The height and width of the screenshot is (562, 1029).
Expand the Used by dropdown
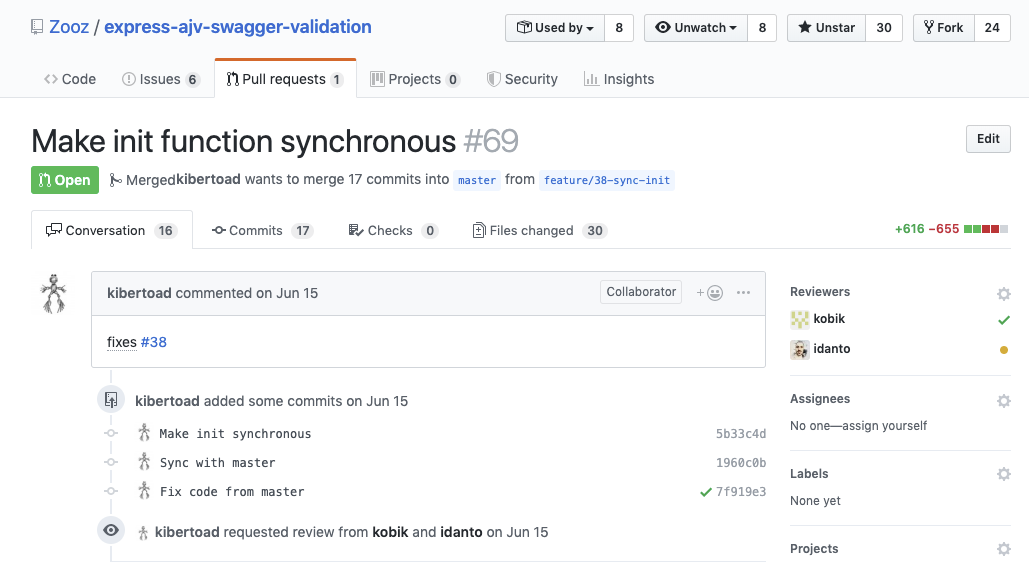(x=555, y=28)
